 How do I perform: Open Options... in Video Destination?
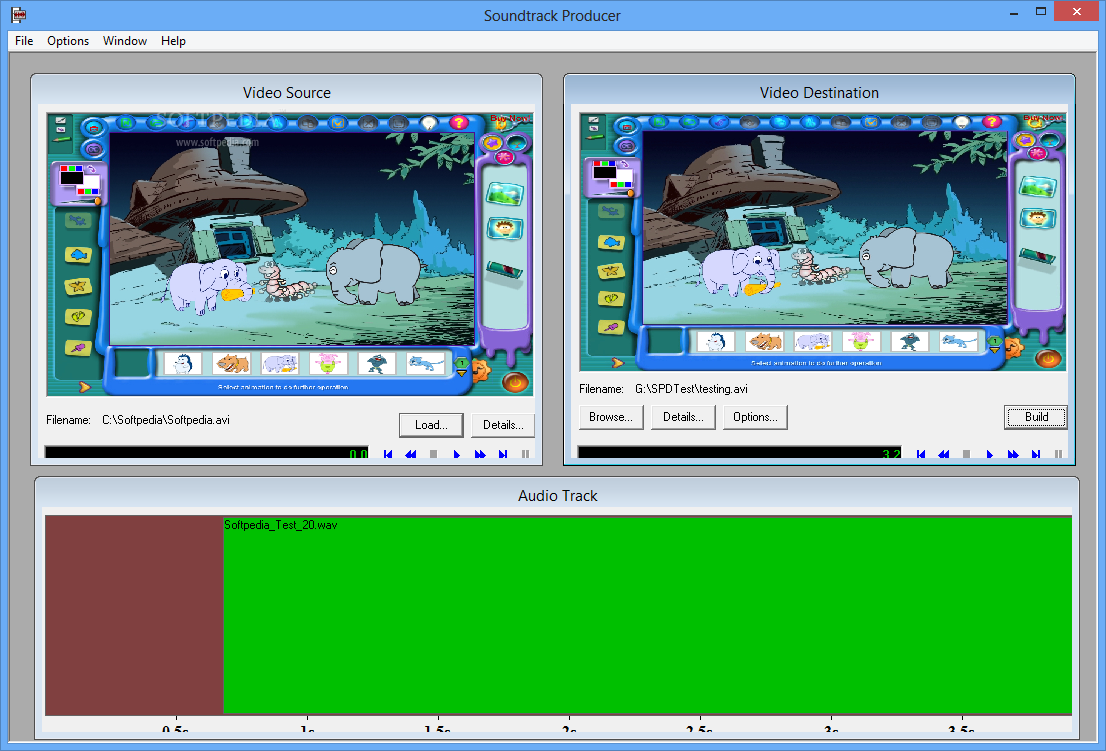point(755,417)
